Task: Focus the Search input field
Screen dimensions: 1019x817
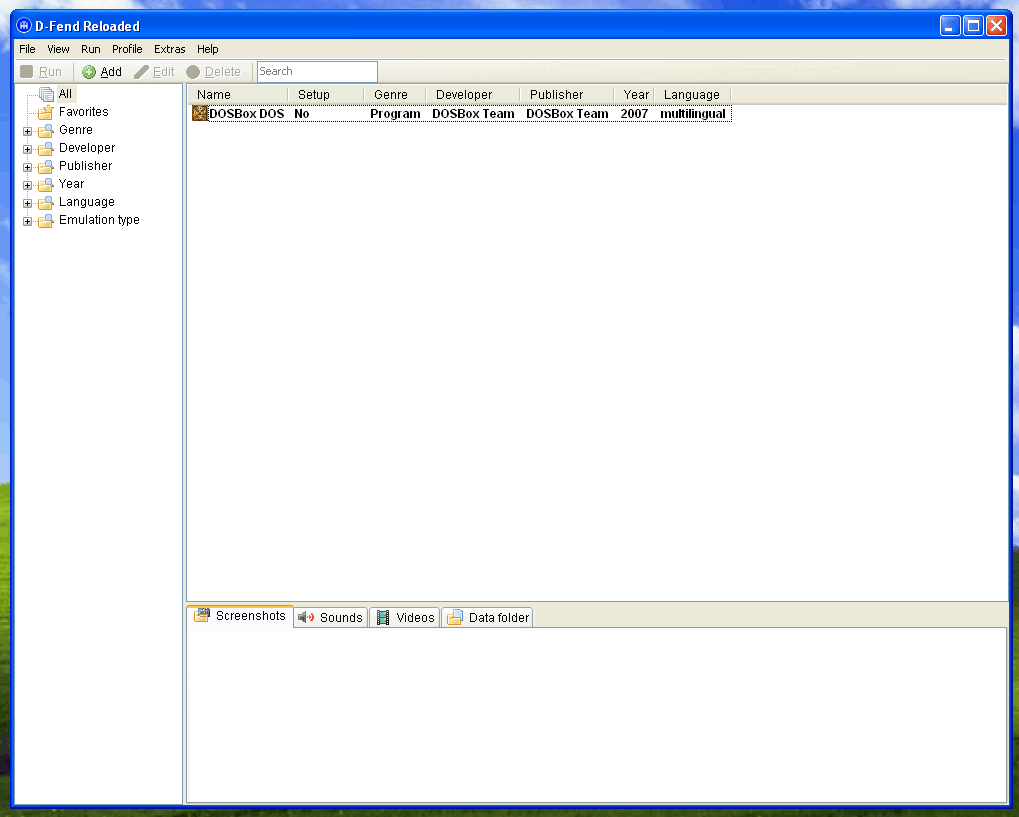Action: click(317, 71)
